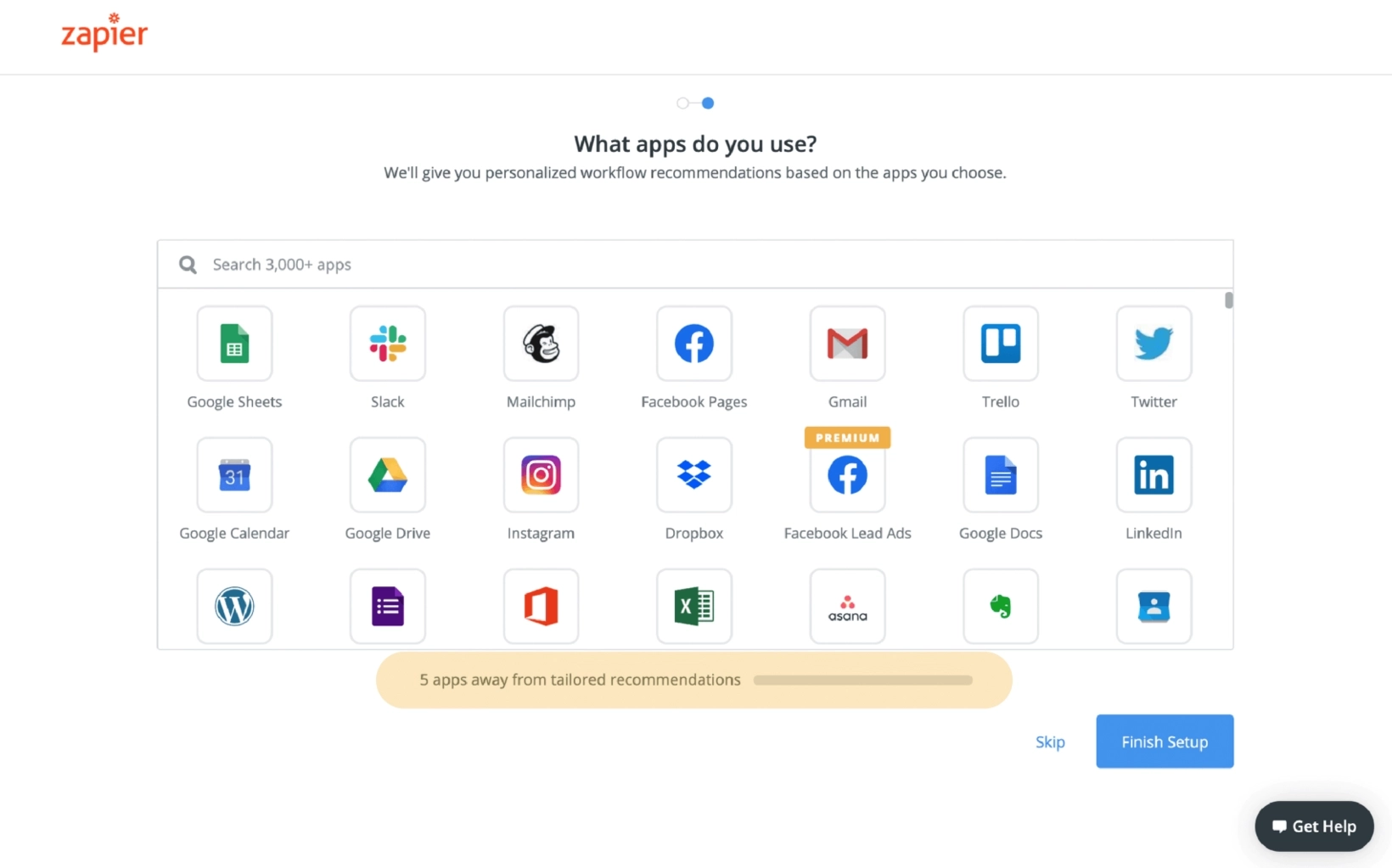Pick the Mailchimp app icon
The width and height of the screenshot is (1392, 868).
pyautogui.click(x=541, y=344)
